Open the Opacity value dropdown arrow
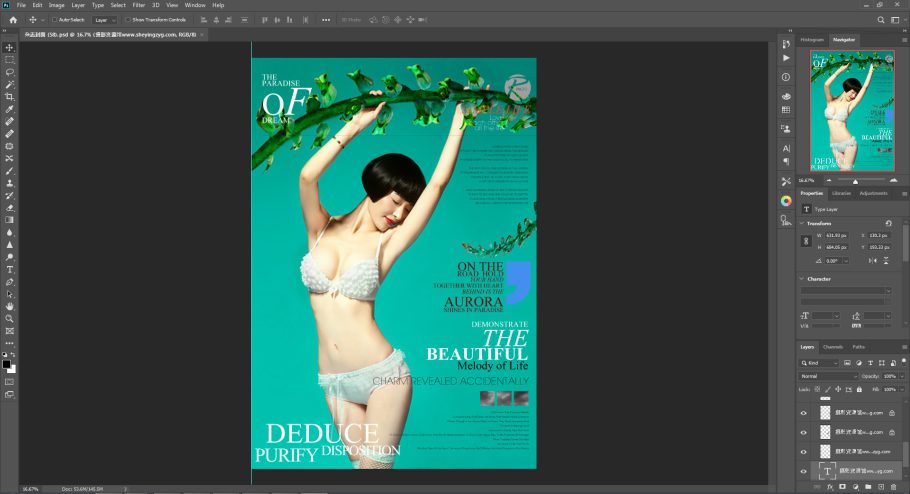 (x=902, y=376)
